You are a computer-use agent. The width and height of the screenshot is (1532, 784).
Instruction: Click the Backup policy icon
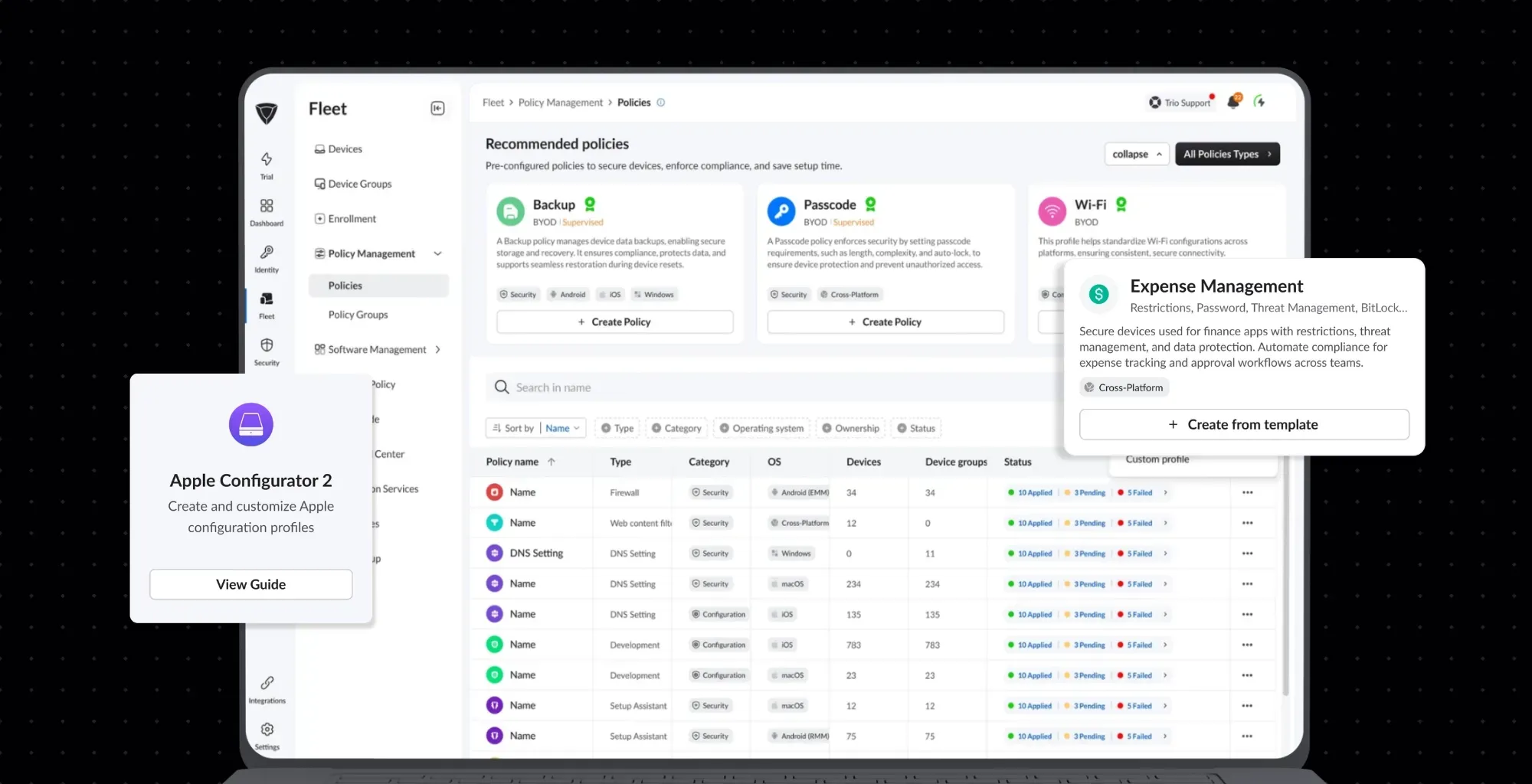[x=510, y=211]
